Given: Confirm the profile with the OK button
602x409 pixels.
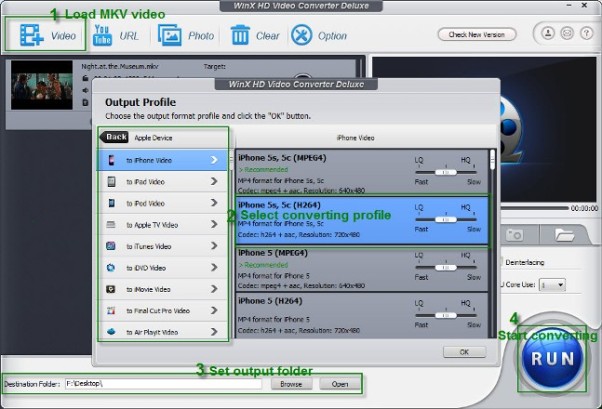Looking at the screenshot, I should click(465, 352).
